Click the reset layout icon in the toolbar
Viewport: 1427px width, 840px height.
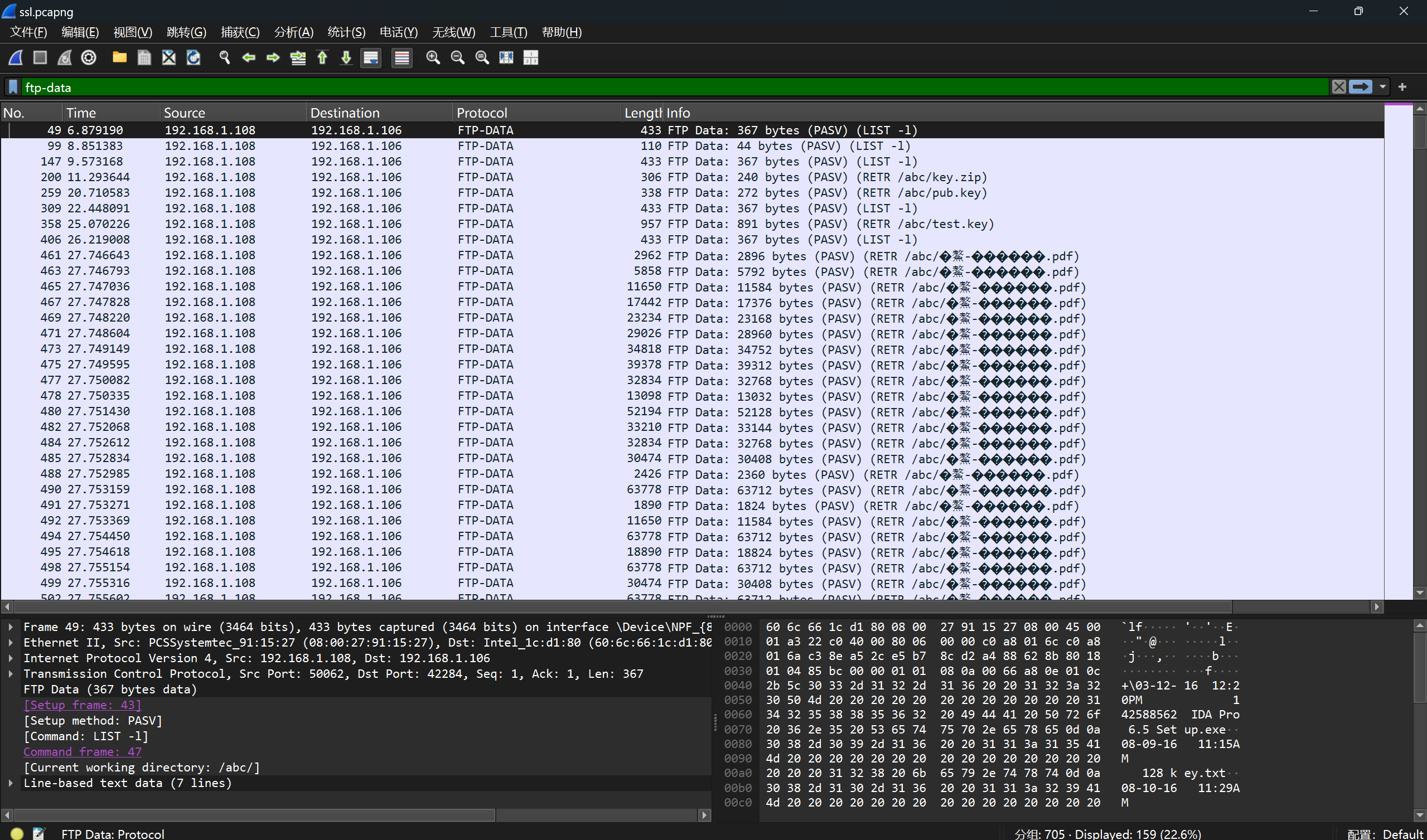point(531,58)
